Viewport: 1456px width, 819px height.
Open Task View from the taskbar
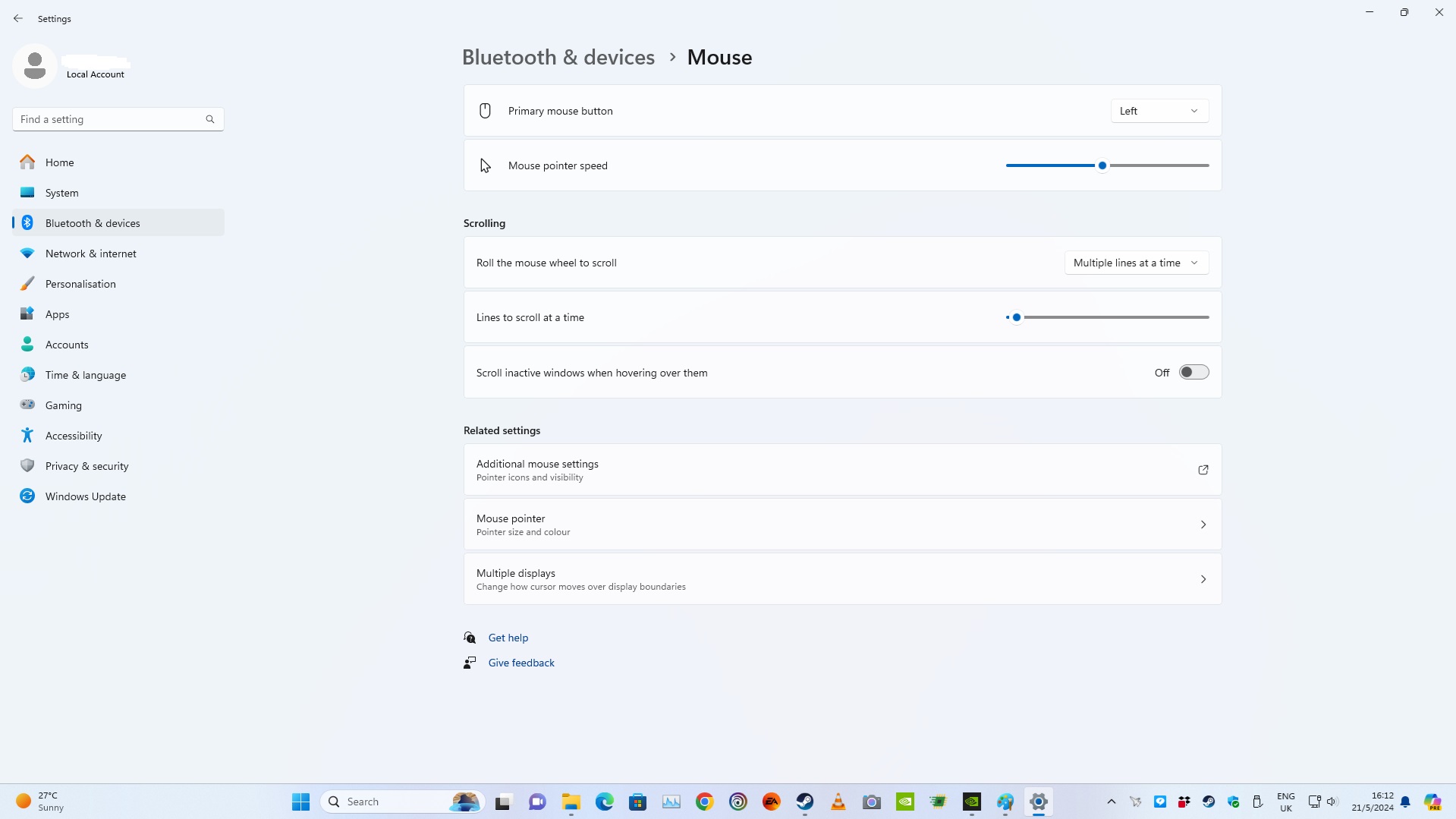point(503,802)
